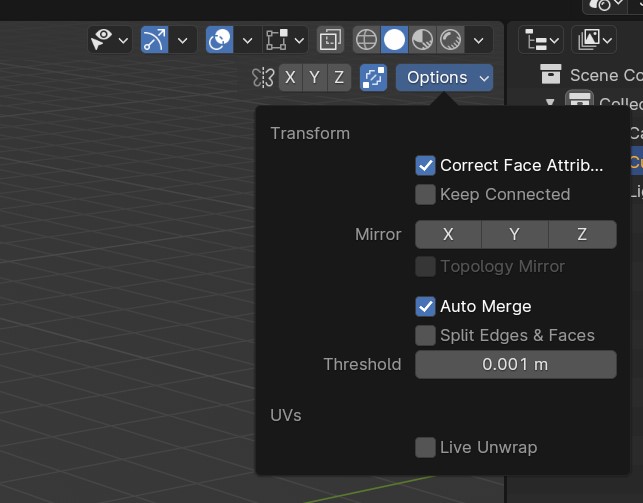Click the mesh symmetry butterfly icon
The height and width of the screenshot is (503, 643).
262,77
